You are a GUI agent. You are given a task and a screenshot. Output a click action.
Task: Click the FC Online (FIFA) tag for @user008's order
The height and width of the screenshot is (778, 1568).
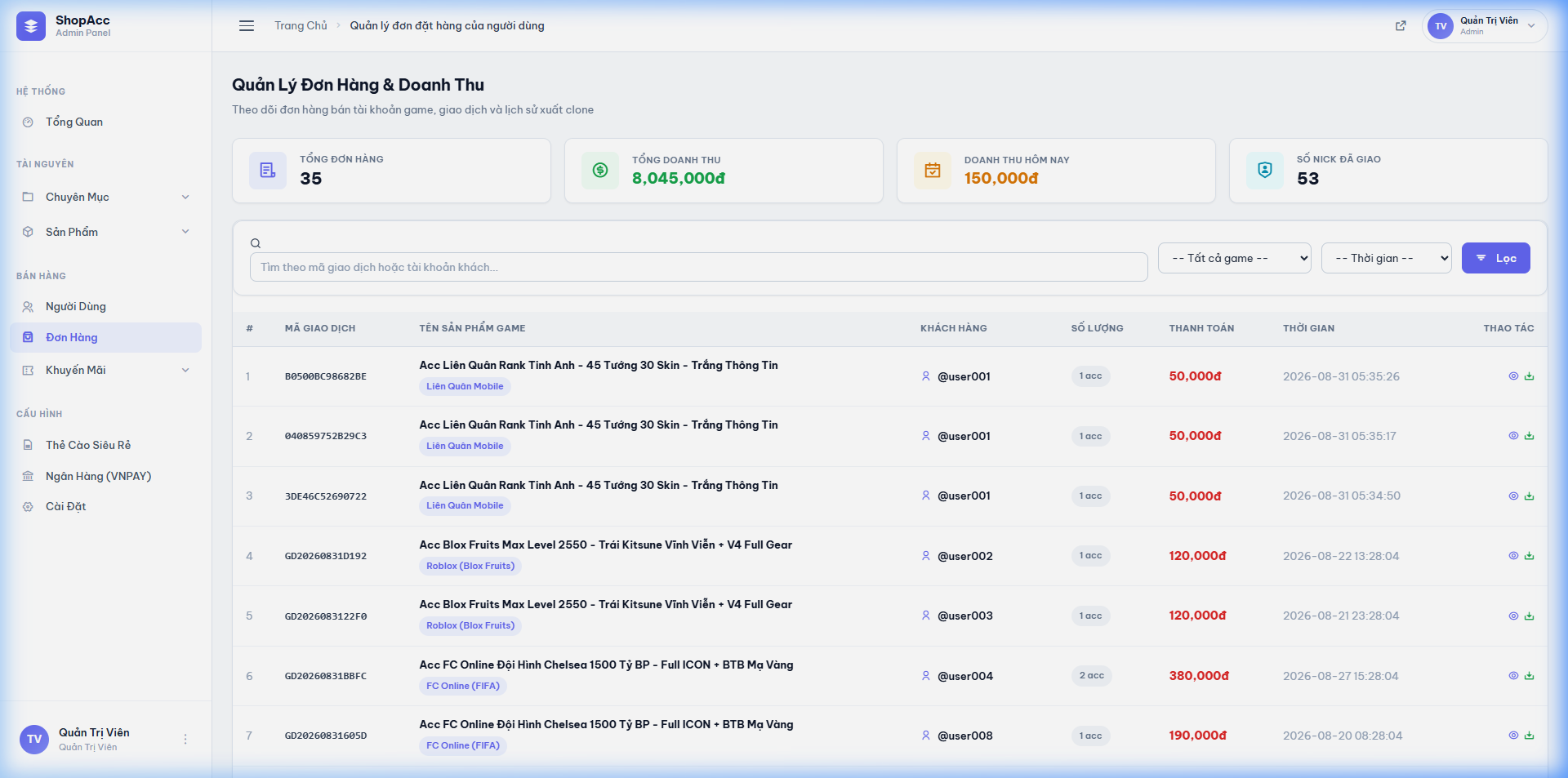click(463, 745)
